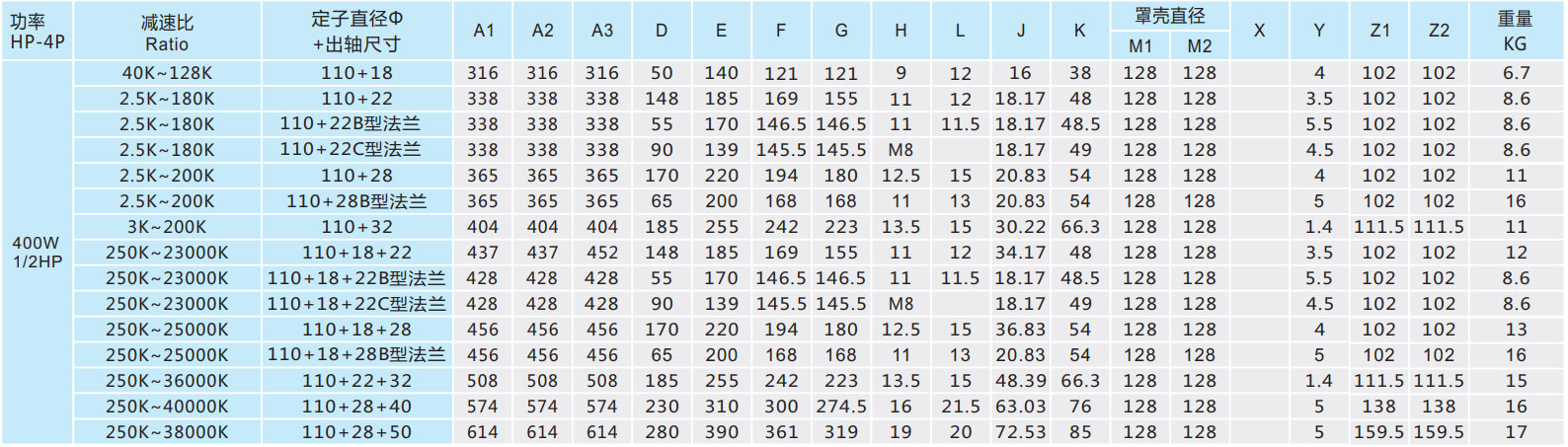
Task: Select the 减速比 Ratio column header
Action: point(167,32)
